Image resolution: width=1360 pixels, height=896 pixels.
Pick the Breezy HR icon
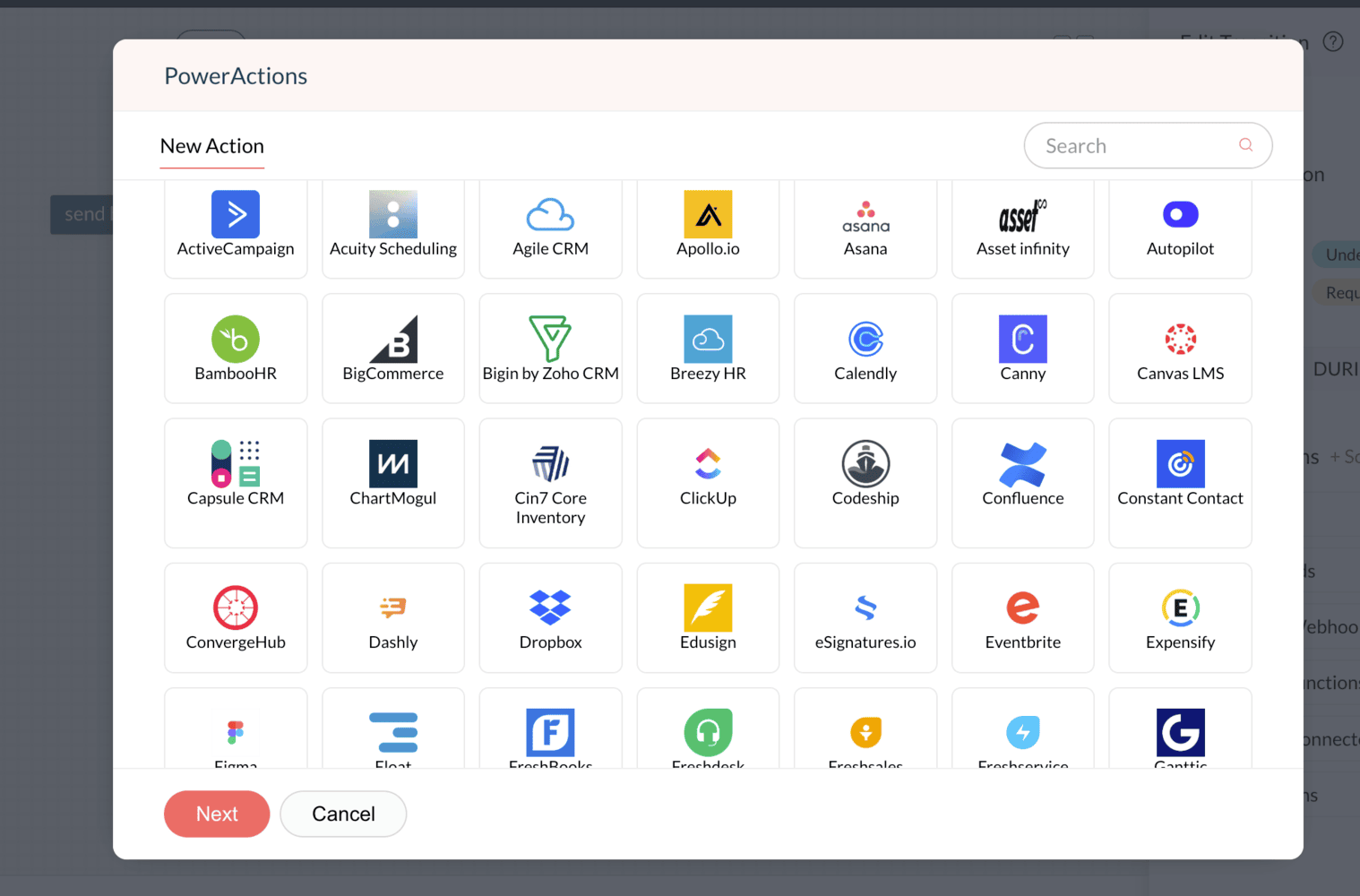coord(708,339)
